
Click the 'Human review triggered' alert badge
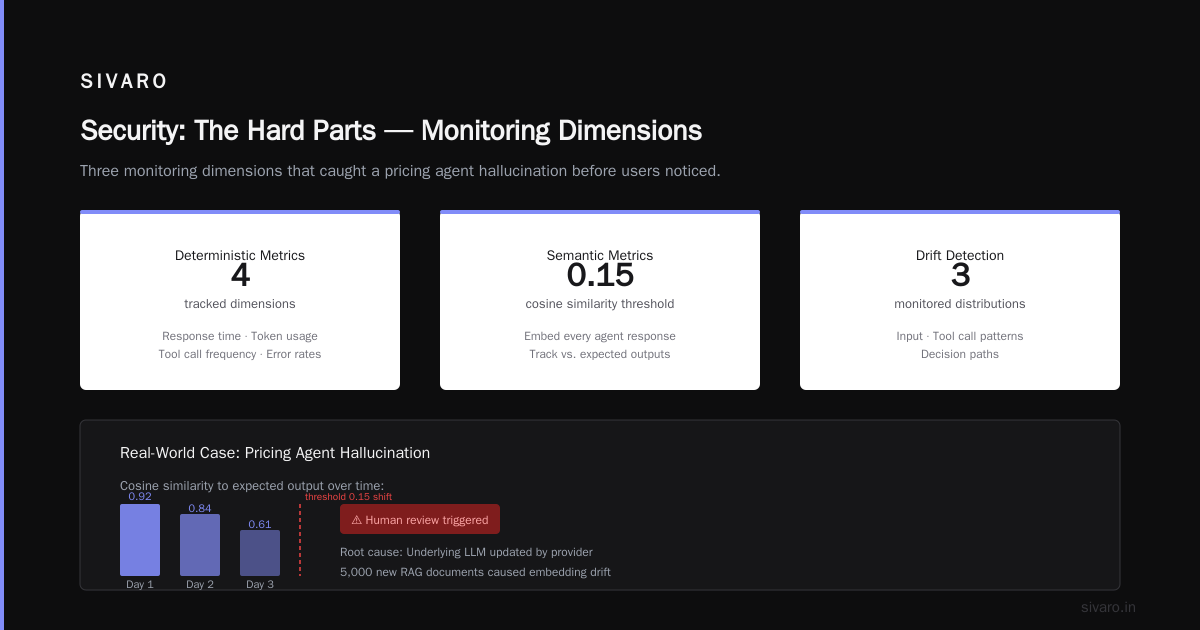point(420,520)
